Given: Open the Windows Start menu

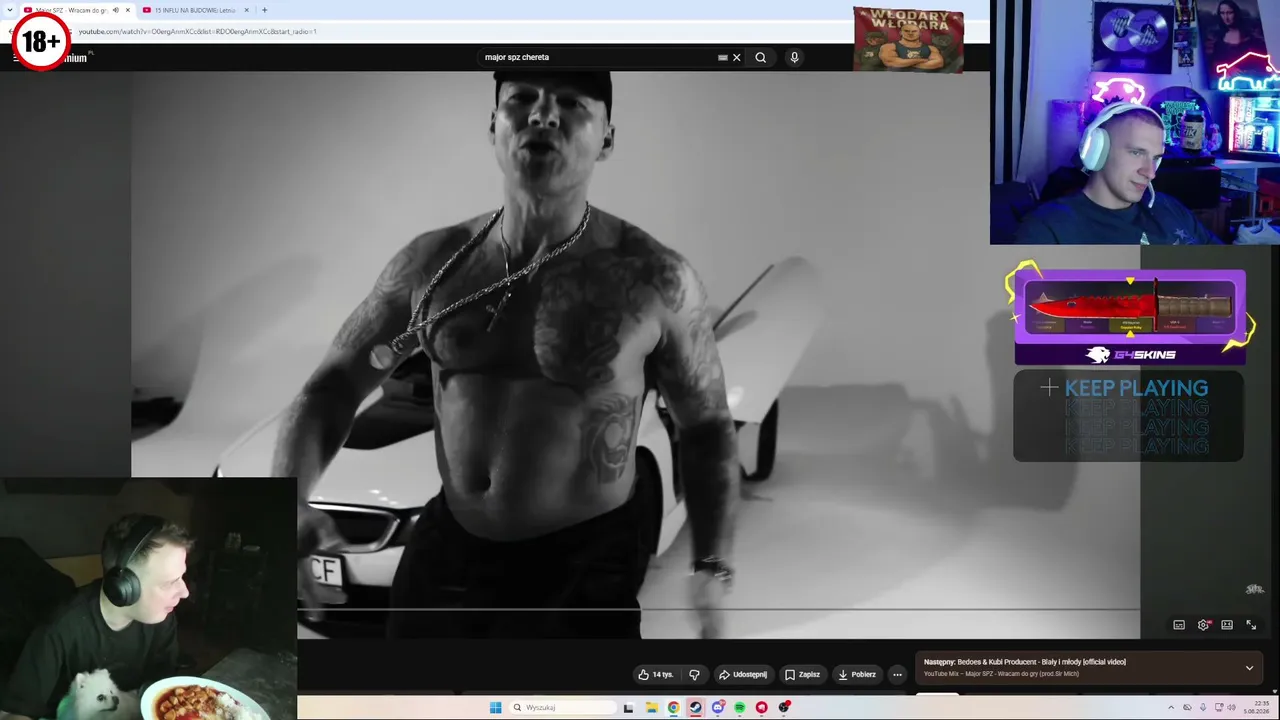Looking at the screenshot, I should [495, 708].
